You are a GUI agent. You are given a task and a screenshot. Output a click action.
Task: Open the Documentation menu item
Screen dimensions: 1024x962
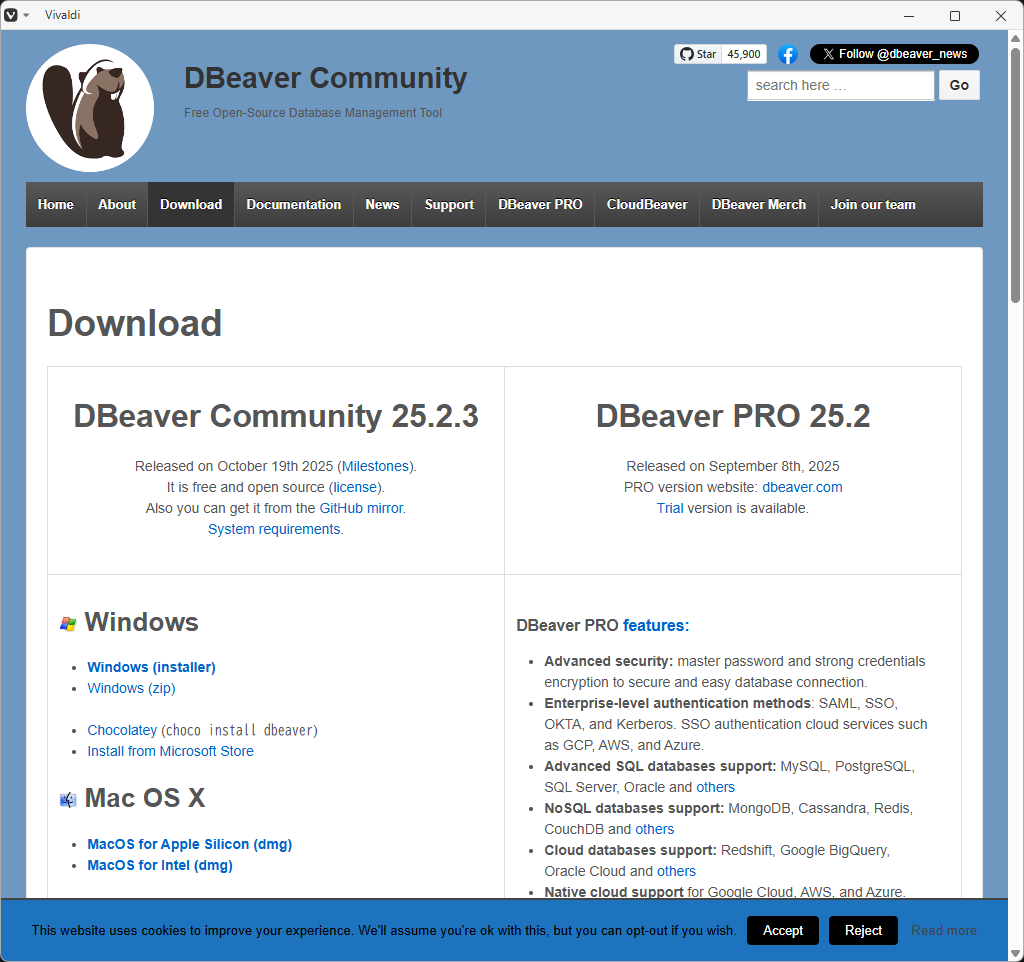pos(294,204)
